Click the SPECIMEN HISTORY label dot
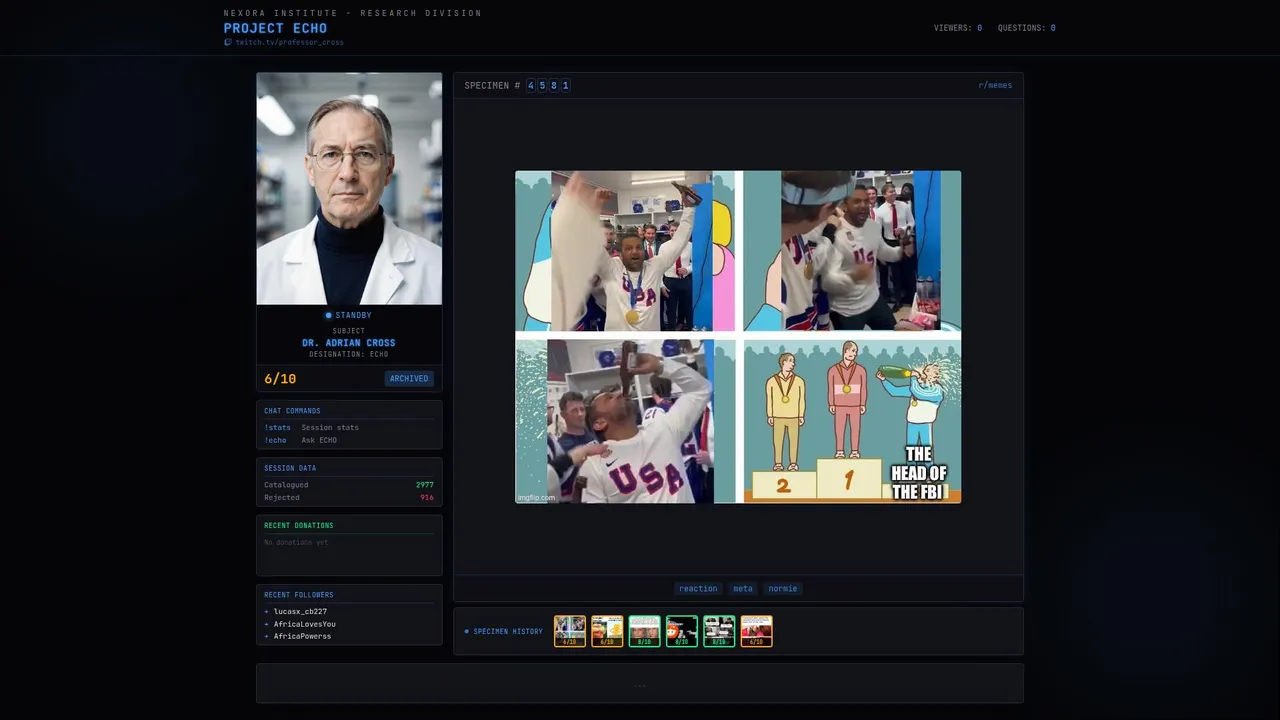 pos(466,631)
